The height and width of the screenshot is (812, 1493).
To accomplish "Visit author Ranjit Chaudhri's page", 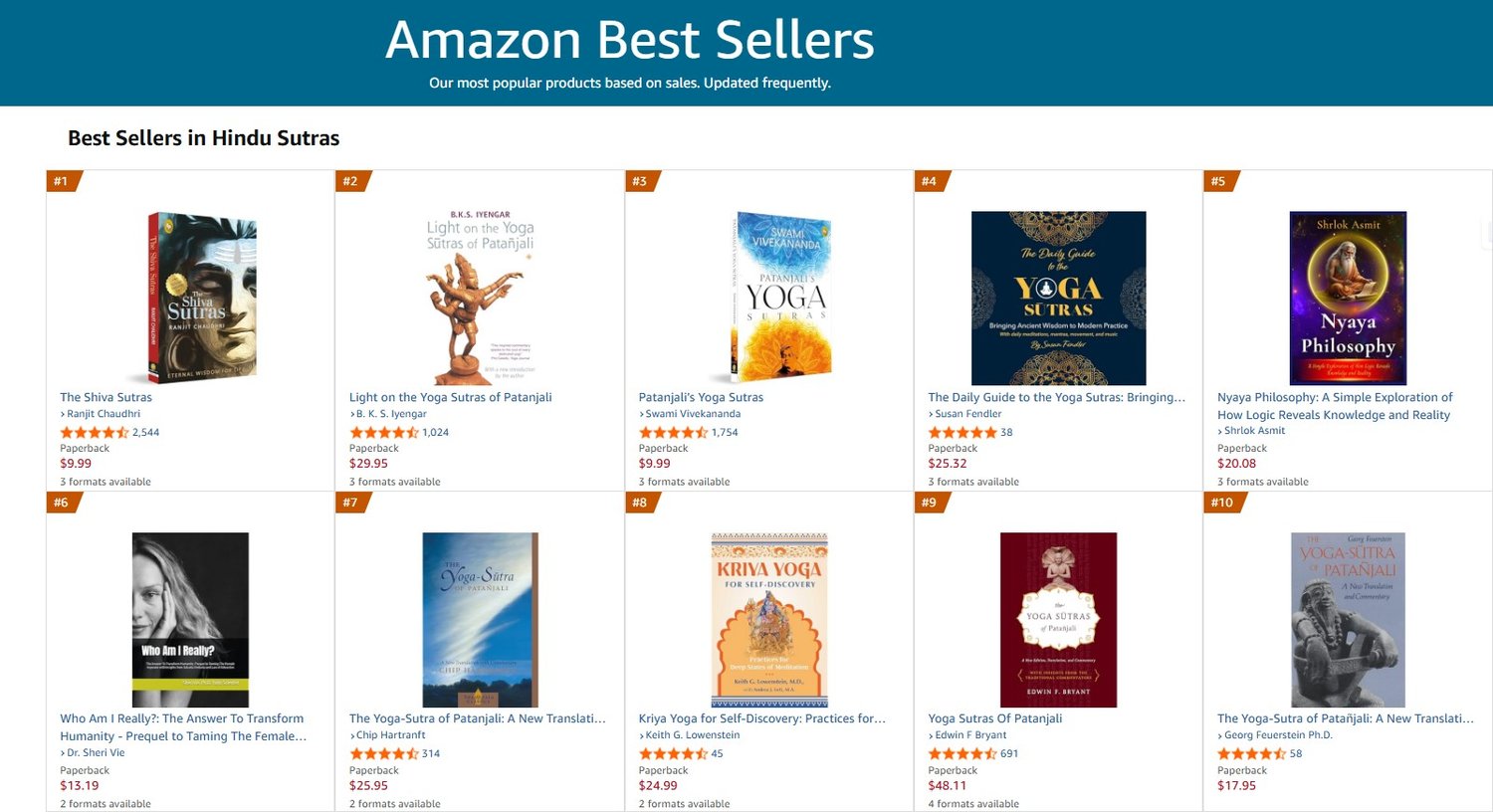I will coord(104,414).
